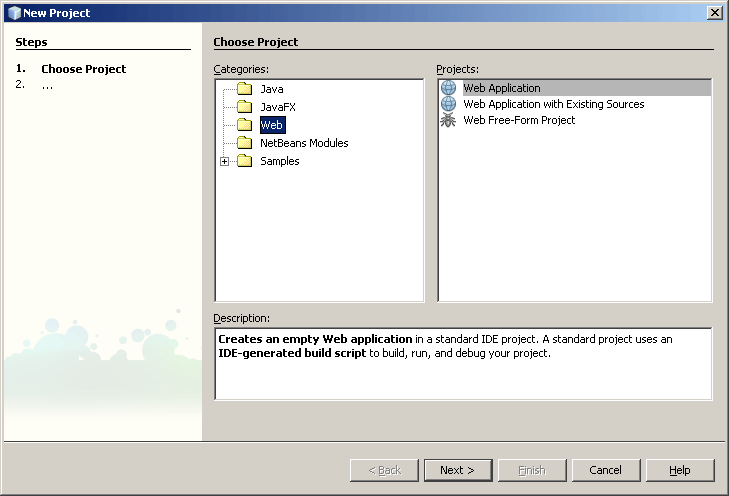The height and width of the screenshot is (496, 729).
Task: Click the Projects label
Action: tap(457, 69)
